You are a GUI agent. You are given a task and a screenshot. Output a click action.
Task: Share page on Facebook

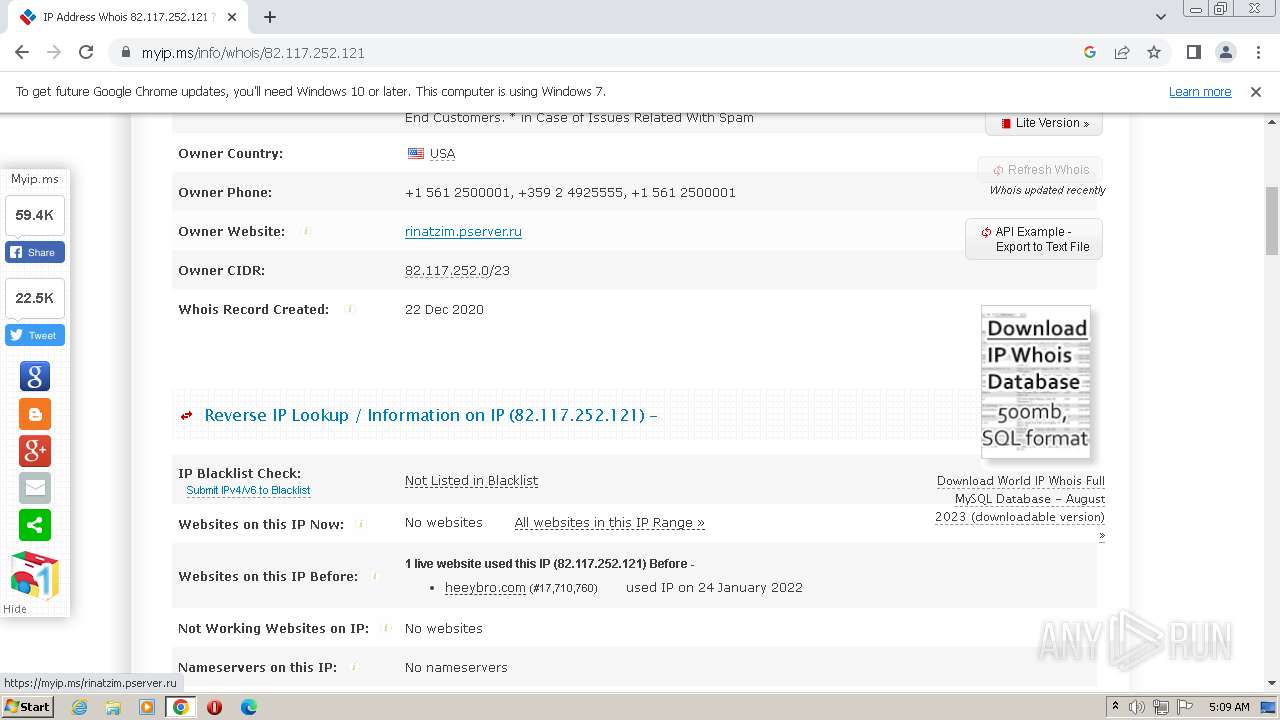[35, 252]
